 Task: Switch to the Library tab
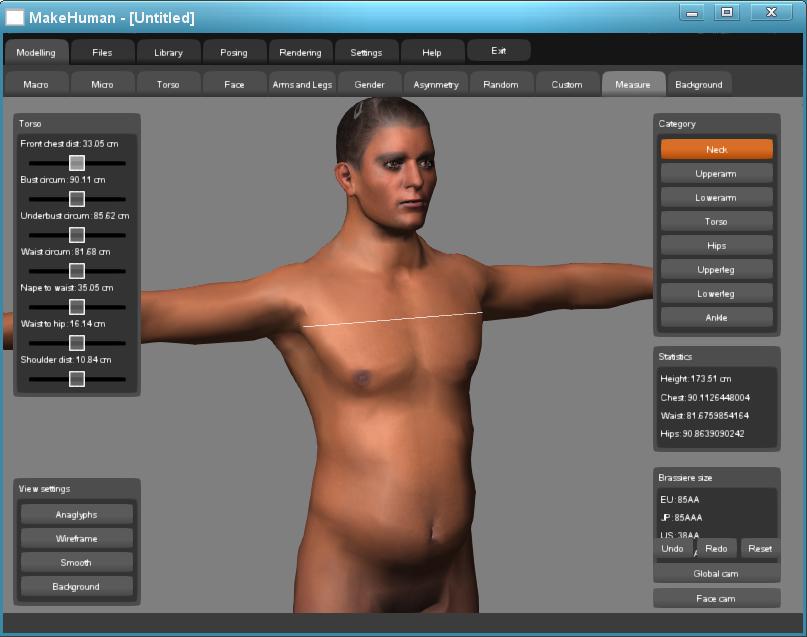click(x=168, y=52)
